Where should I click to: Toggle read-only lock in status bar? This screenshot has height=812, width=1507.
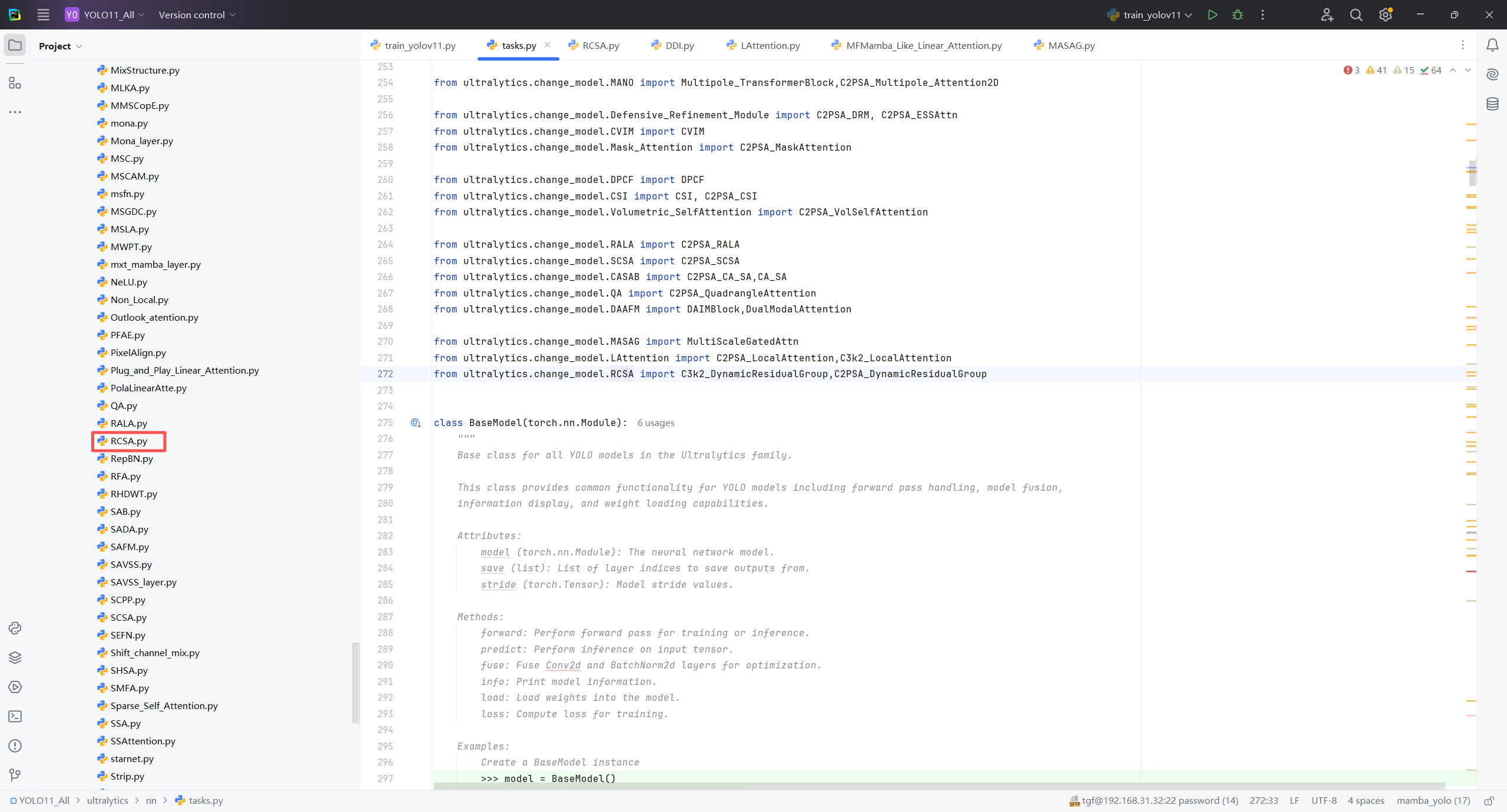(1489, 800)
